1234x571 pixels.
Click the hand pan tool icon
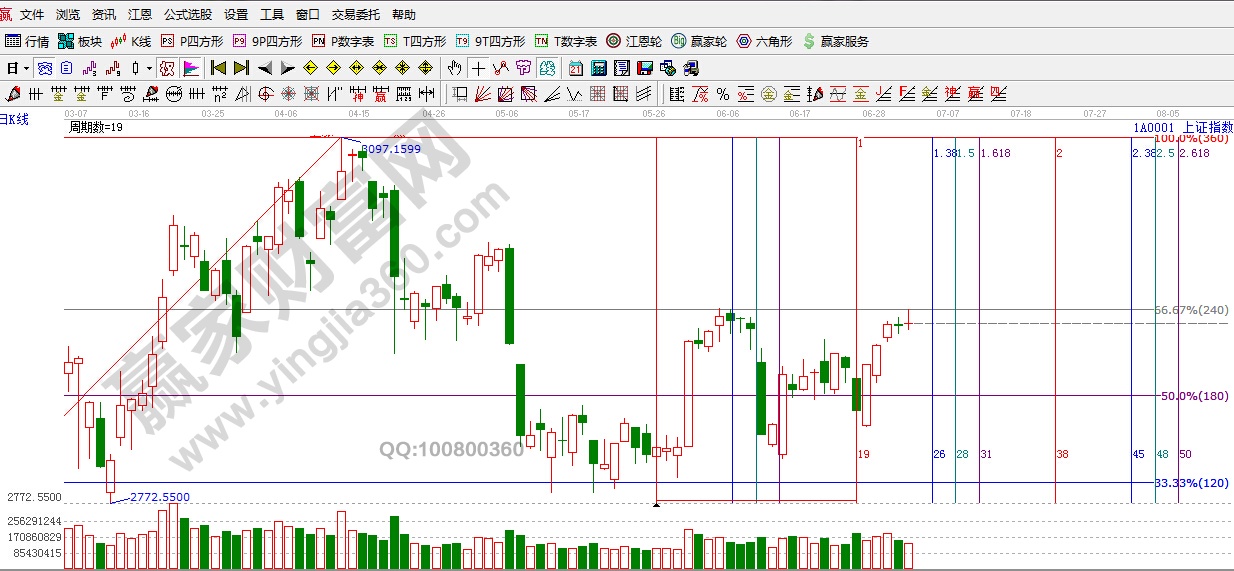pyautogui.click(x=455, y=69)
